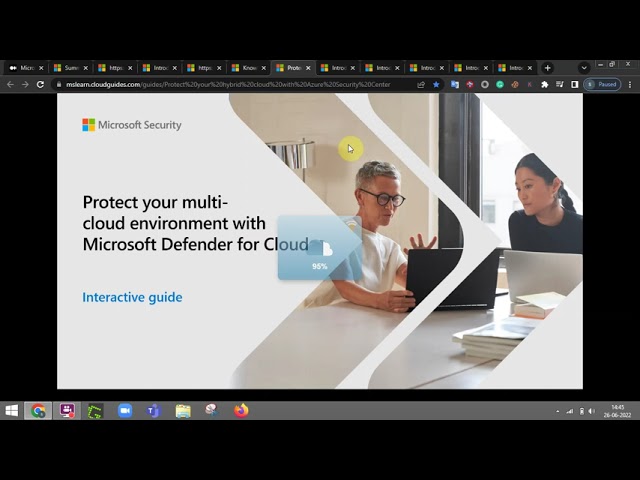Open the K extension icon
The image size is (640, 480).
pos(529,84)
